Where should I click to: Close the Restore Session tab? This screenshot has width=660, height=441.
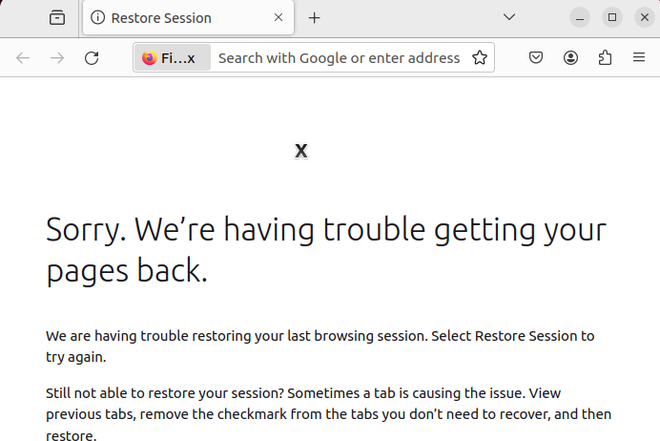[278, 18]
